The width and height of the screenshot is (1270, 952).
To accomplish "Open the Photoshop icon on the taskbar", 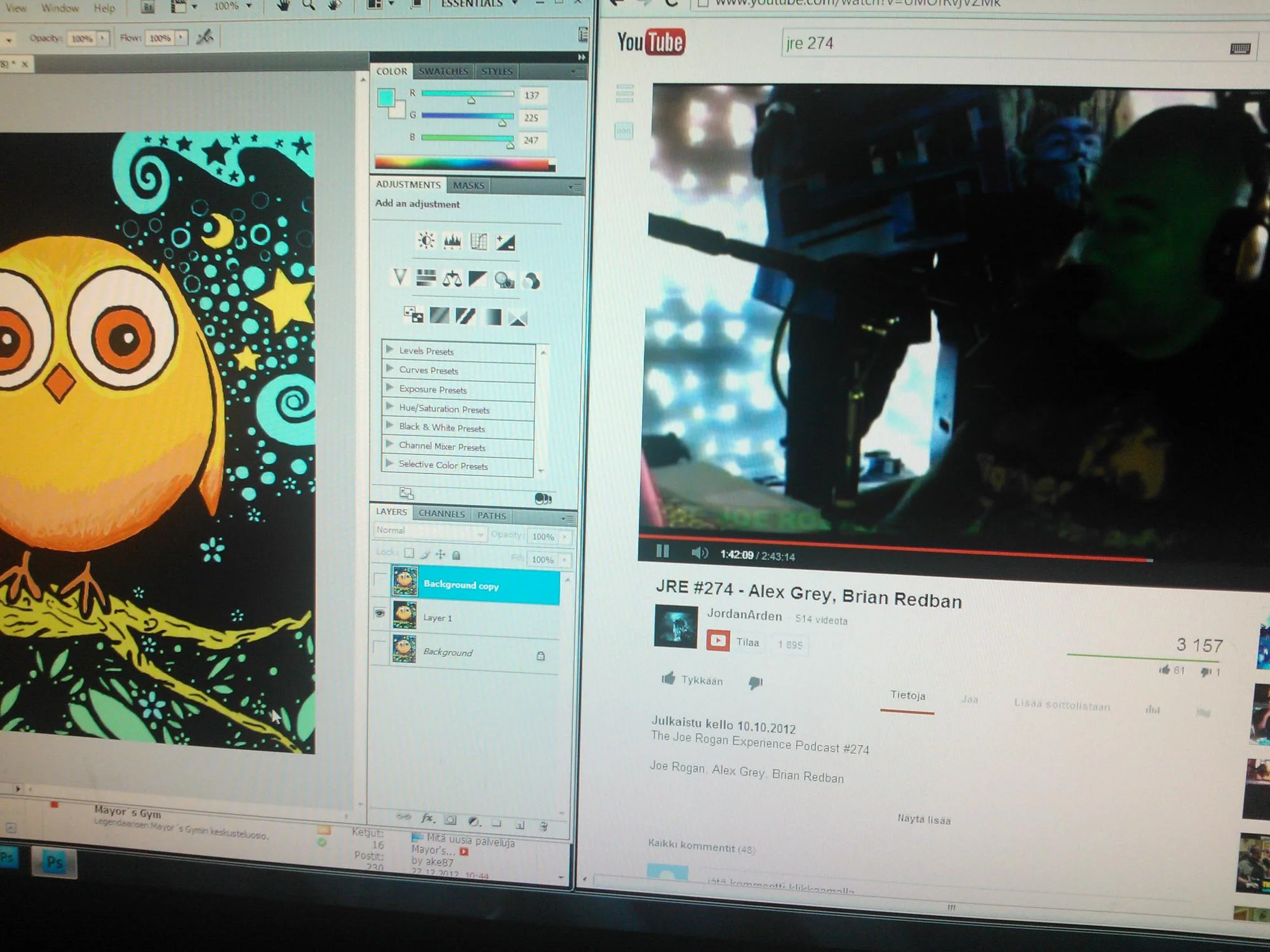I will (x=55, y=862).
